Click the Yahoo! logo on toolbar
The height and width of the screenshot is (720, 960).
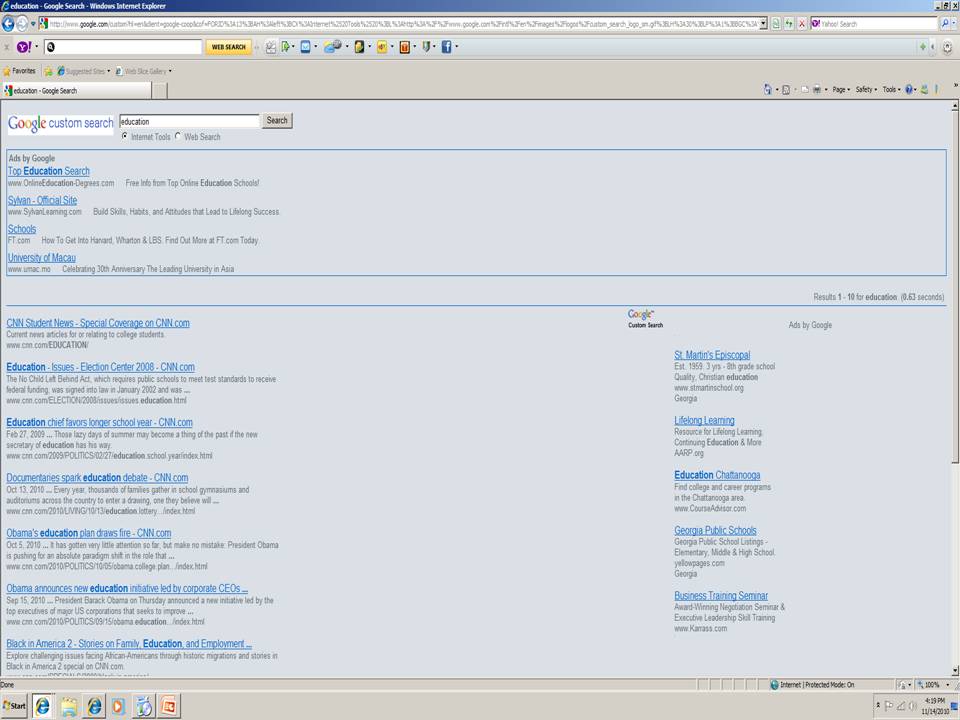tap(24, 47)
